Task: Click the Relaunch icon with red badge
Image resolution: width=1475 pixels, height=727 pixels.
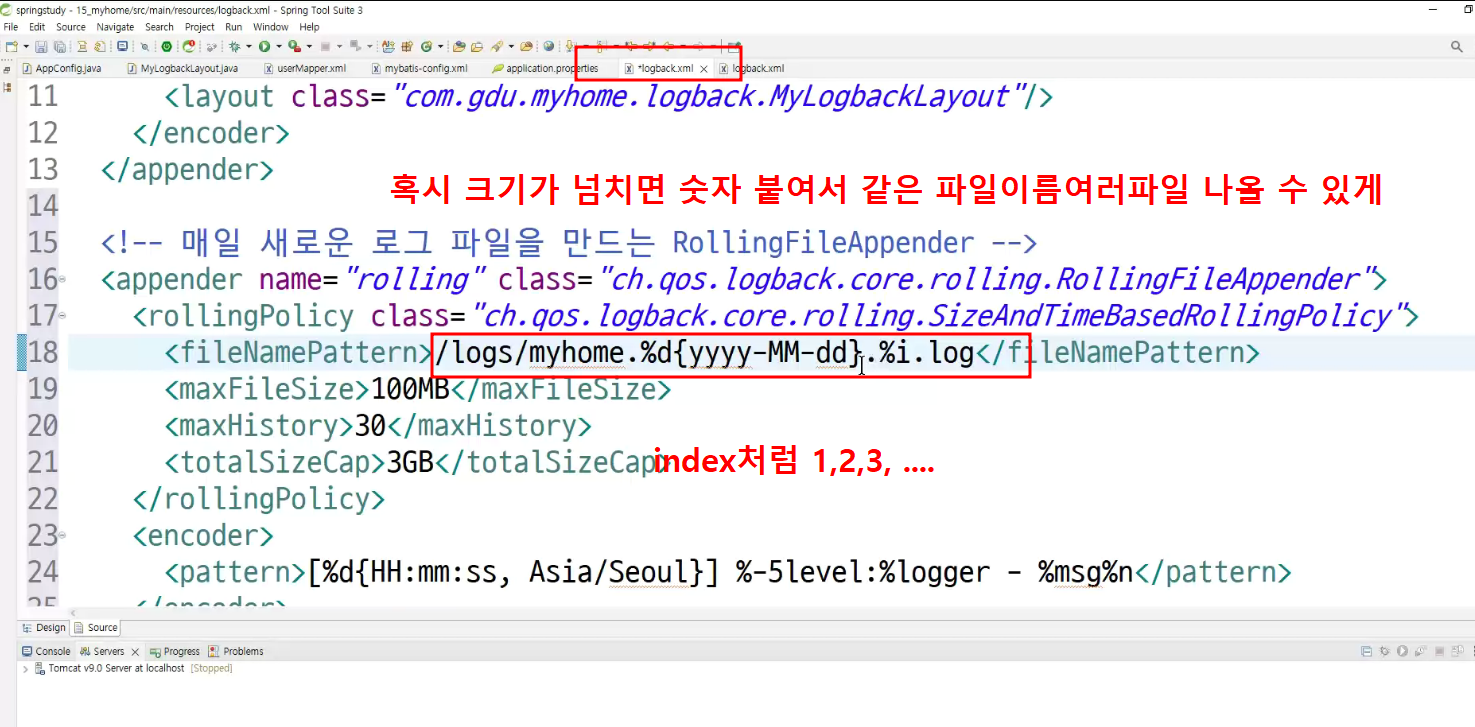Action: tap(188, 46)
